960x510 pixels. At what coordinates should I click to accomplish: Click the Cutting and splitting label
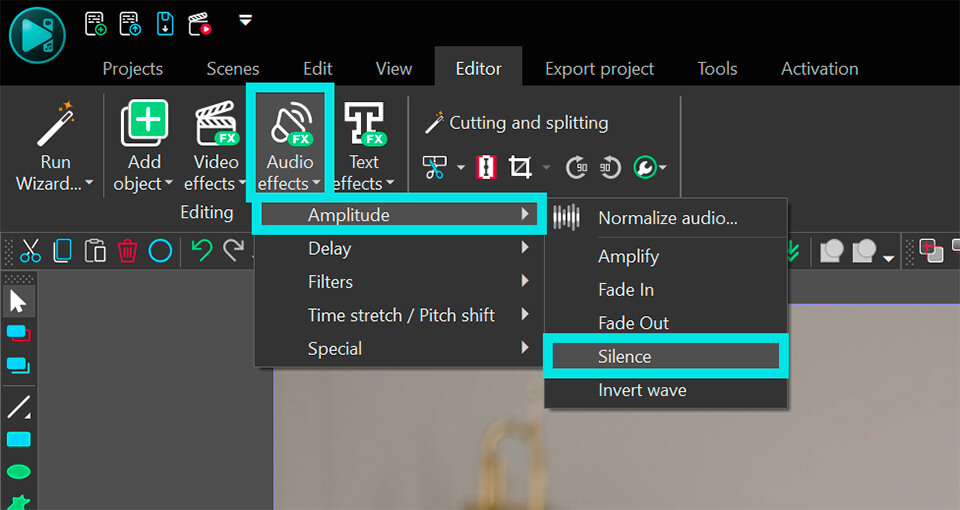point(528,123)
